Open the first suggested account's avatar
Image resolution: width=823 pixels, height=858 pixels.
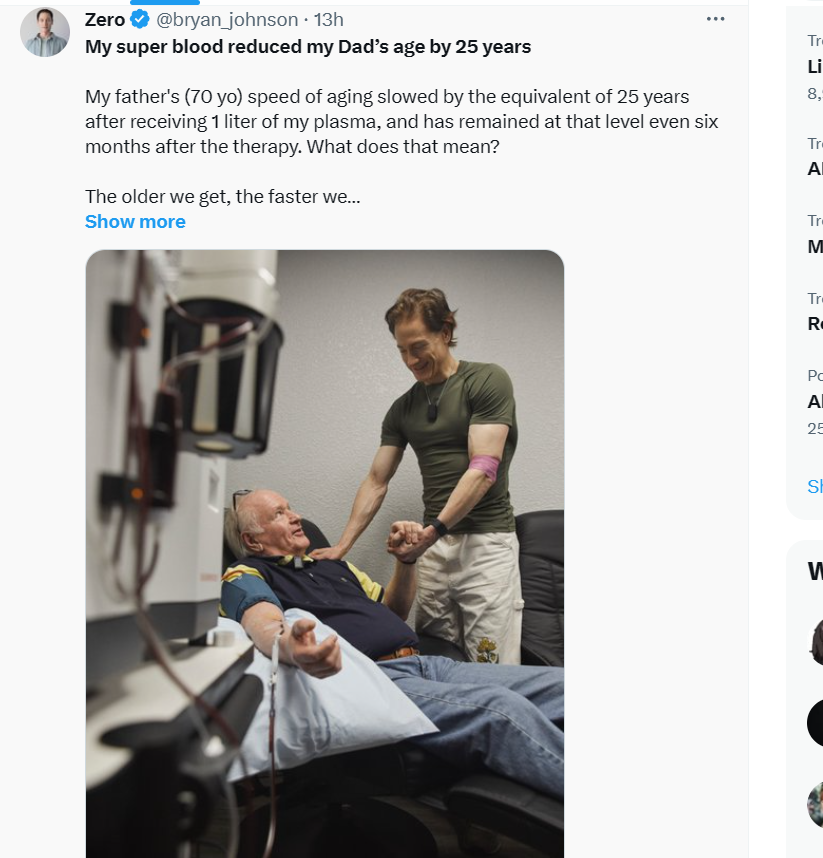click(x=817, y=642)
